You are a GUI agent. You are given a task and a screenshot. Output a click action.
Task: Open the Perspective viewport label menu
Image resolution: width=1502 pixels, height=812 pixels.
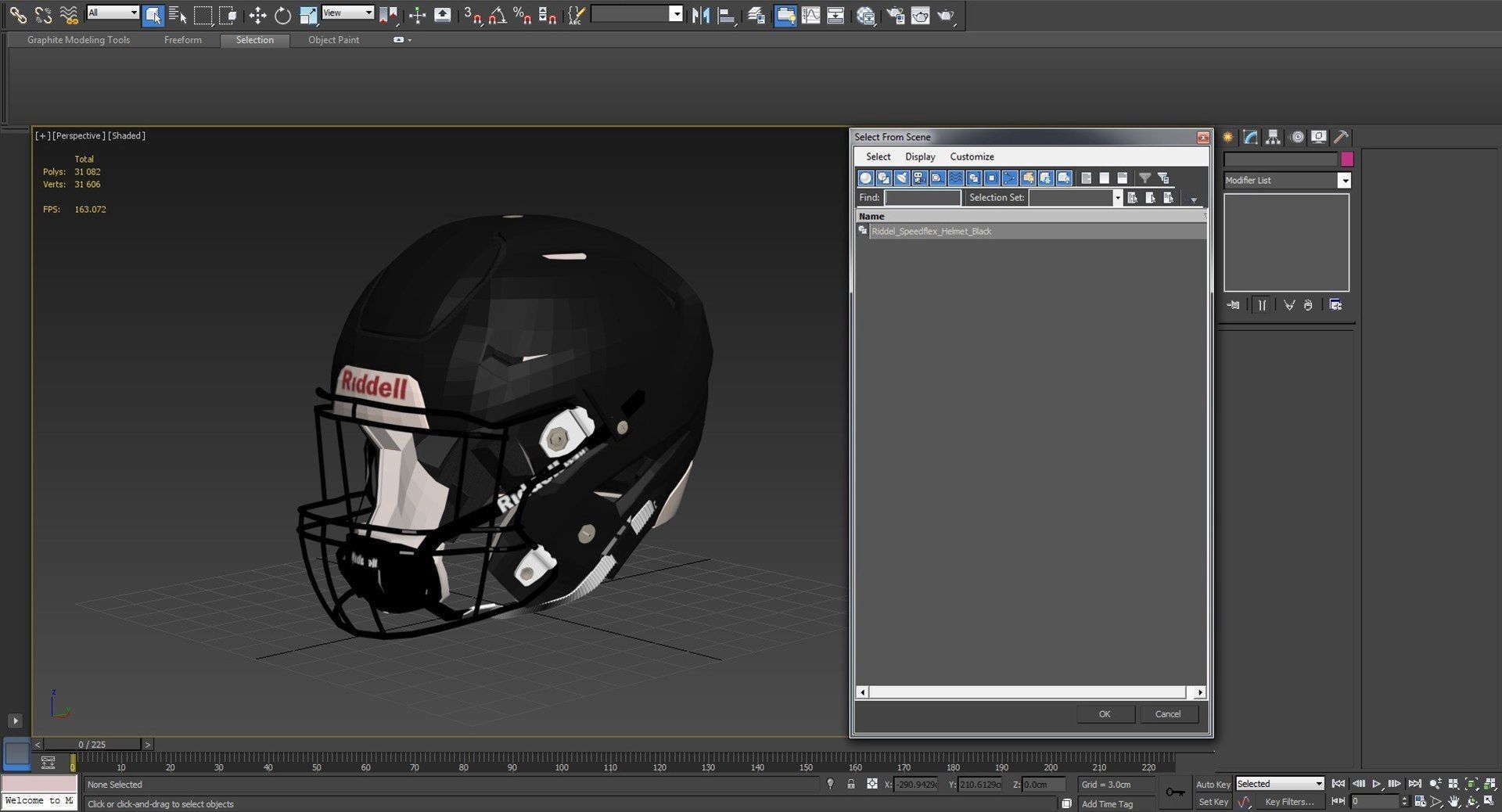78,135
